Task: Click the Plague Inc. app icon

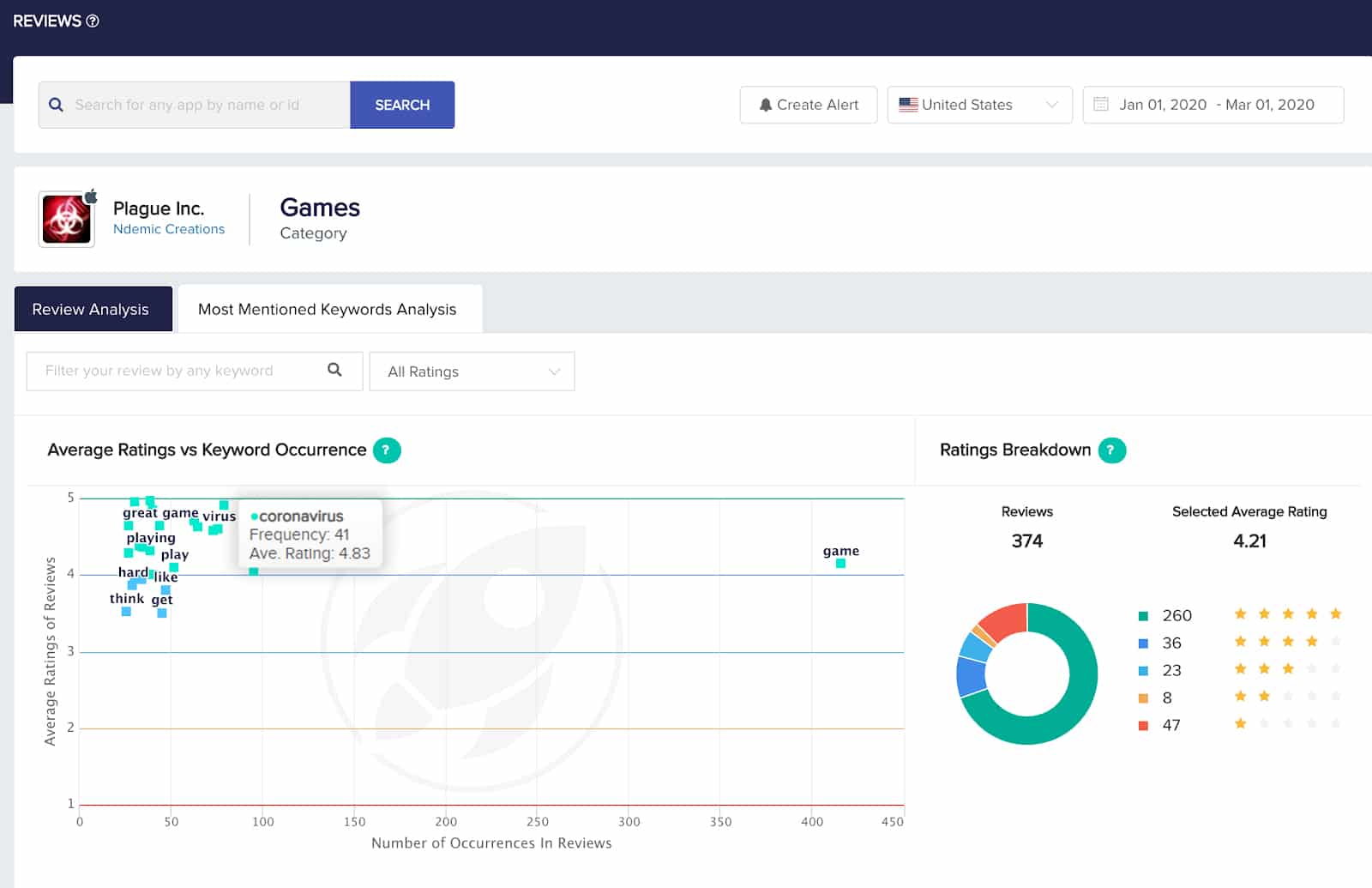Action: [67, 220]
